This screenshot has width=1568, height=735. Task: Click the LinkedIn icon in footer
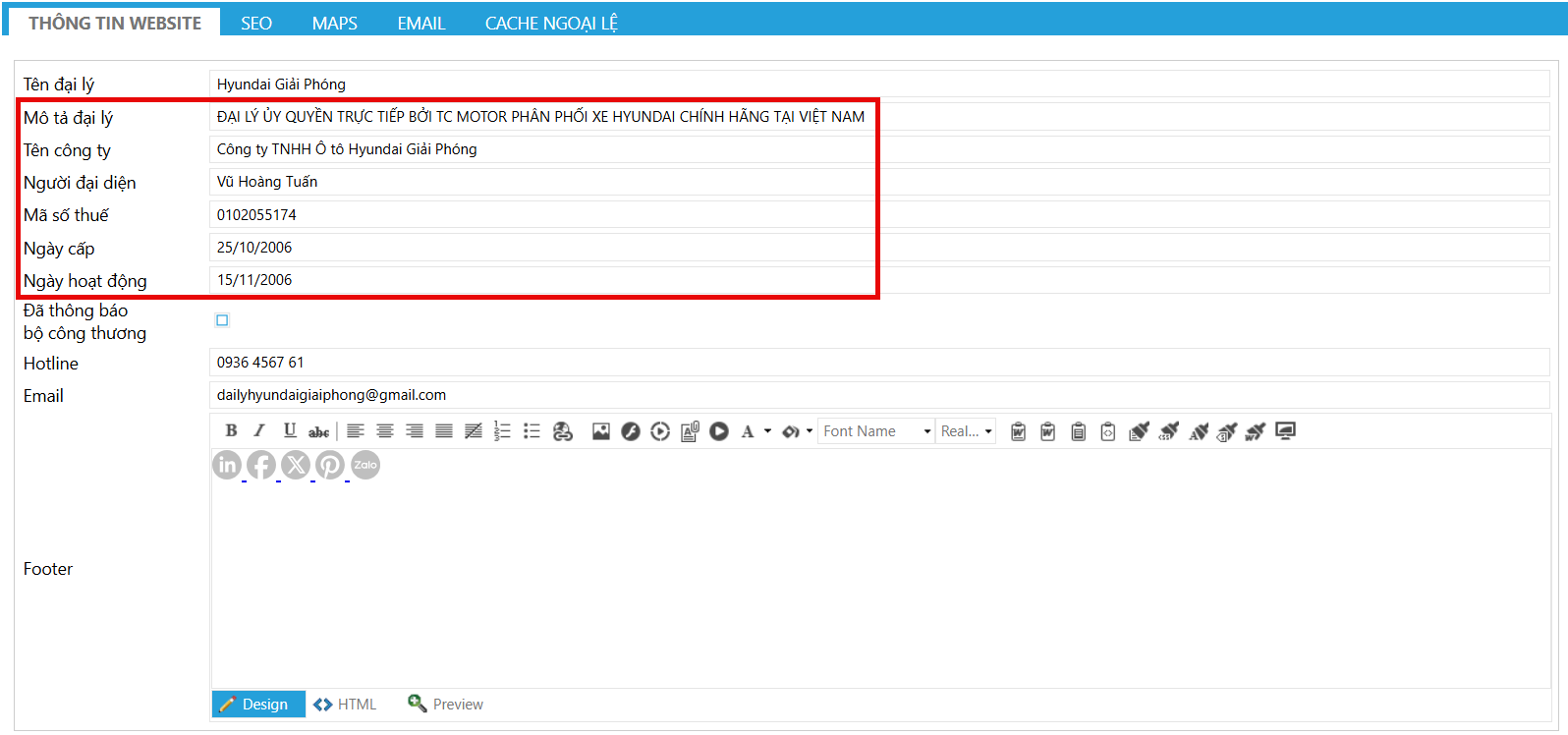(x=227, y=465)
